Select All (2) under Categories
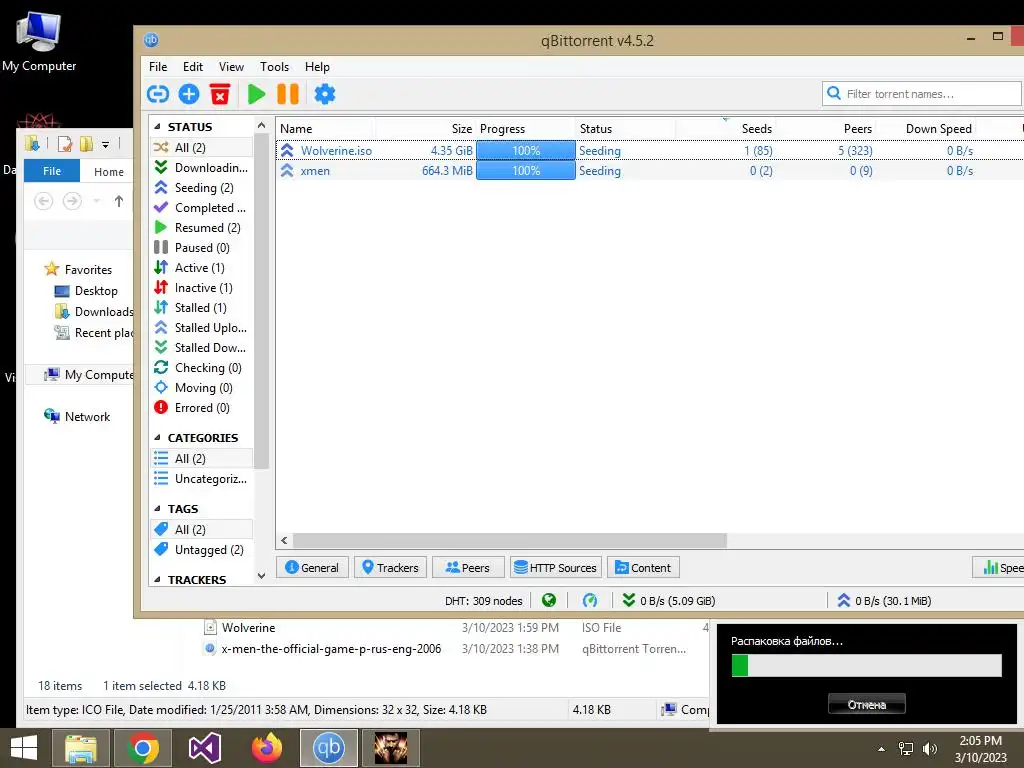Screen dimensions: 1024x768 coord(202,458)
